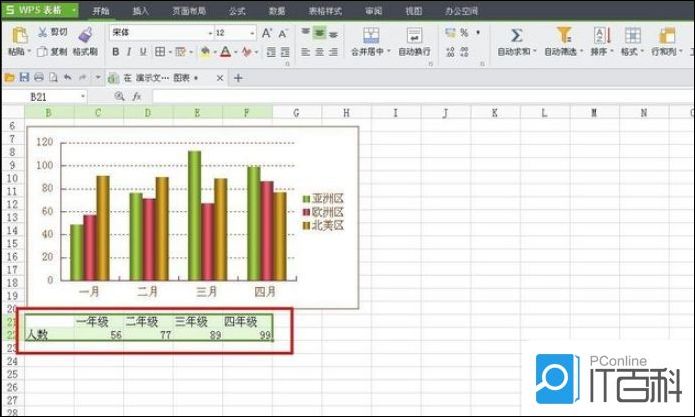
Task: Click the currency number format icon
Action: (x=450, y=32)
